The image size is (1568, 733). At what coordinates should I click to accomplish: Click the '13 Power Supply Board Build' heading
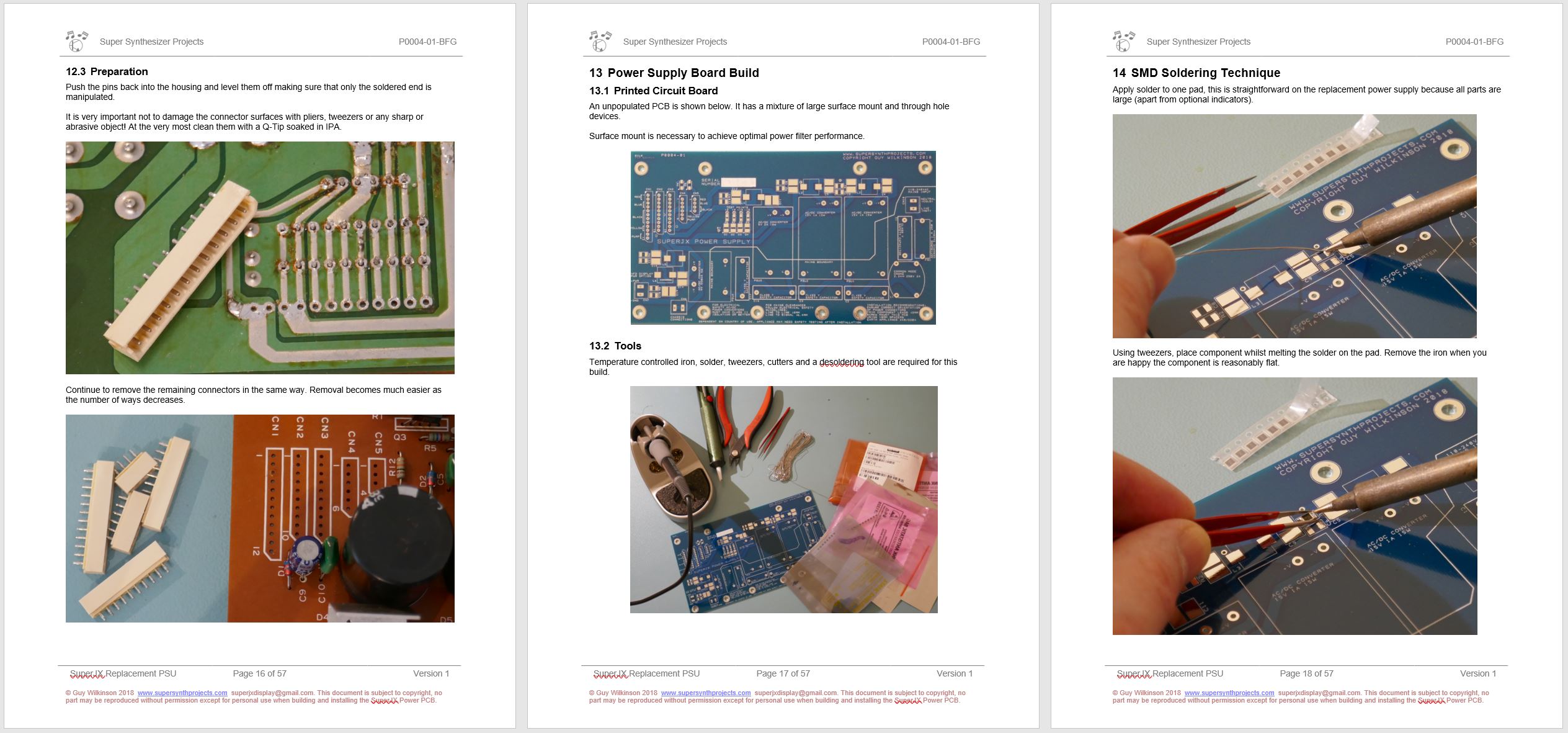tap(674, 73)
